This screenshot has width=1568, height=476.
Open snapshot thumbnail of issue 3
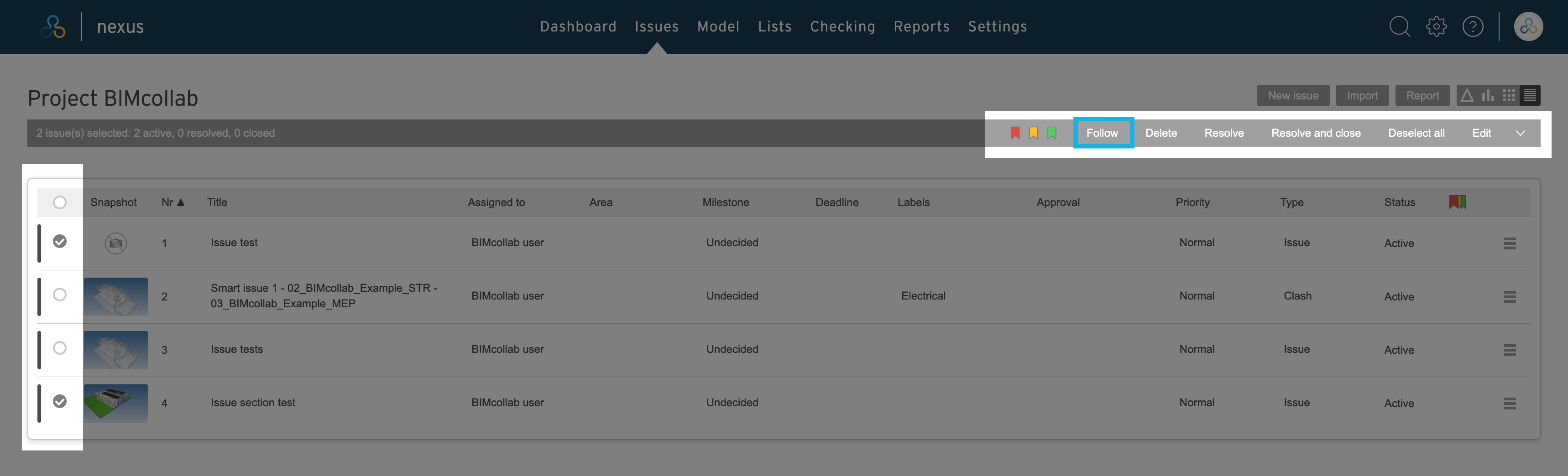tap(115, 350)
